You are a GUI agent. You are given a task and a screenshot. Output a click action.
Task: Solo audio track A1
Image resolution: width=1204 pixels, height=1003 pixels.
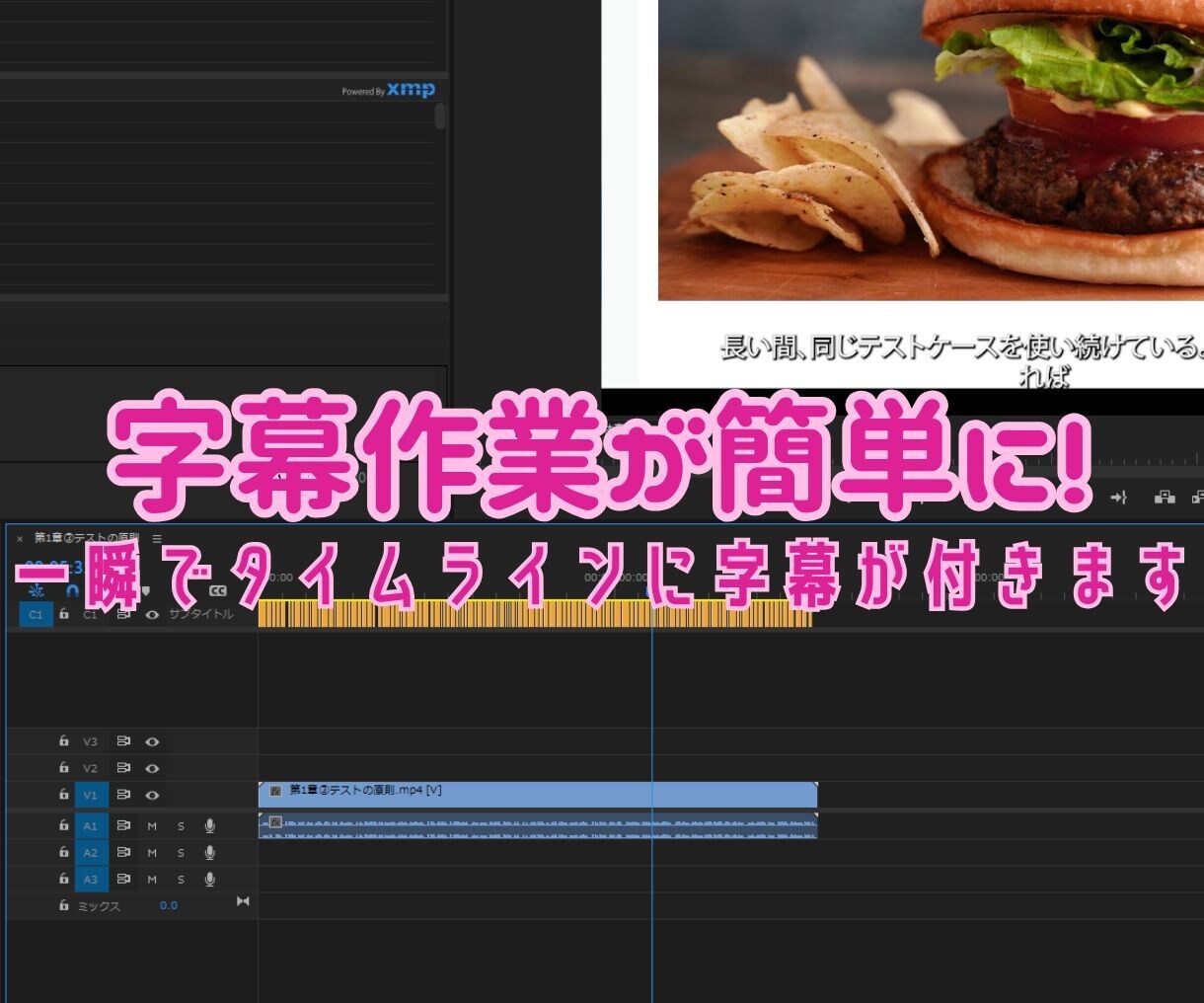181,826
